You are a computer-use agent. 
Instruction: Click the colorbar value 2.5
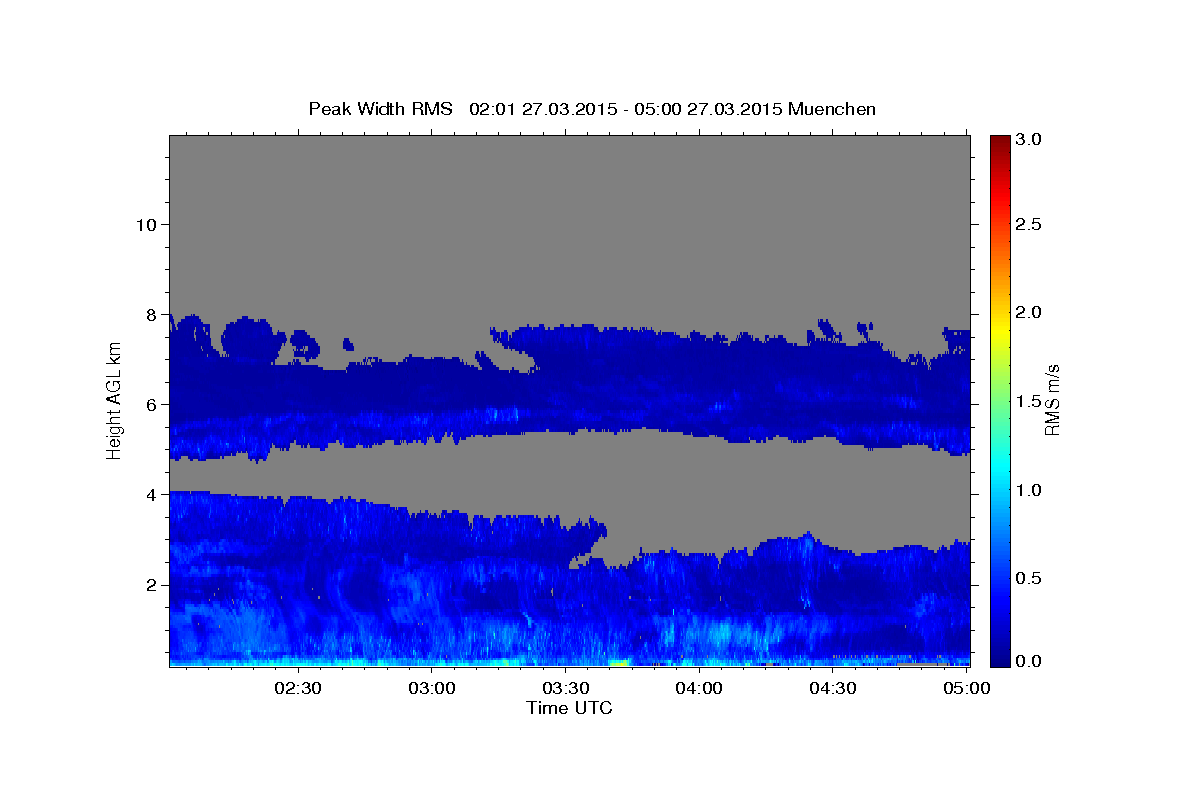coord(1029,224)
